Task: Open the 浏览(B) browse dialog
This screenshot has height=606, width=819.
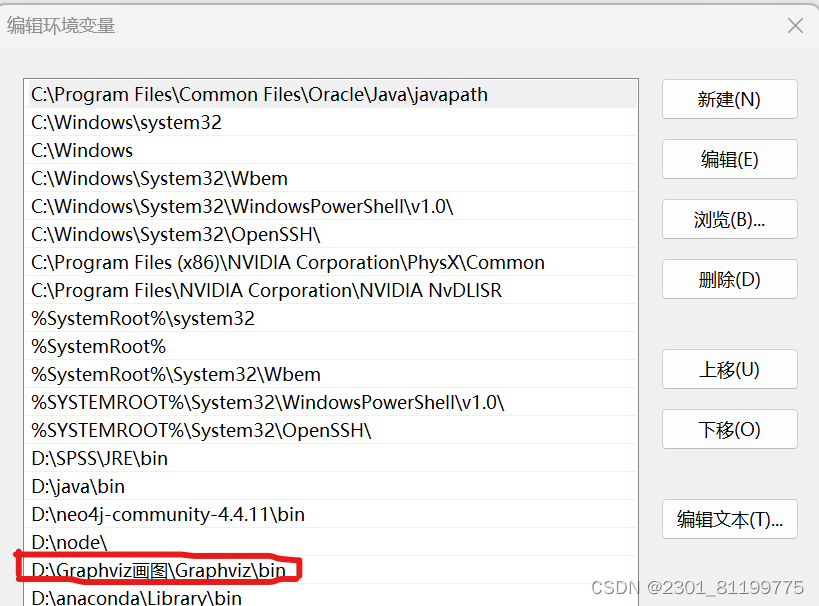Action: click(x=728, y=219)
